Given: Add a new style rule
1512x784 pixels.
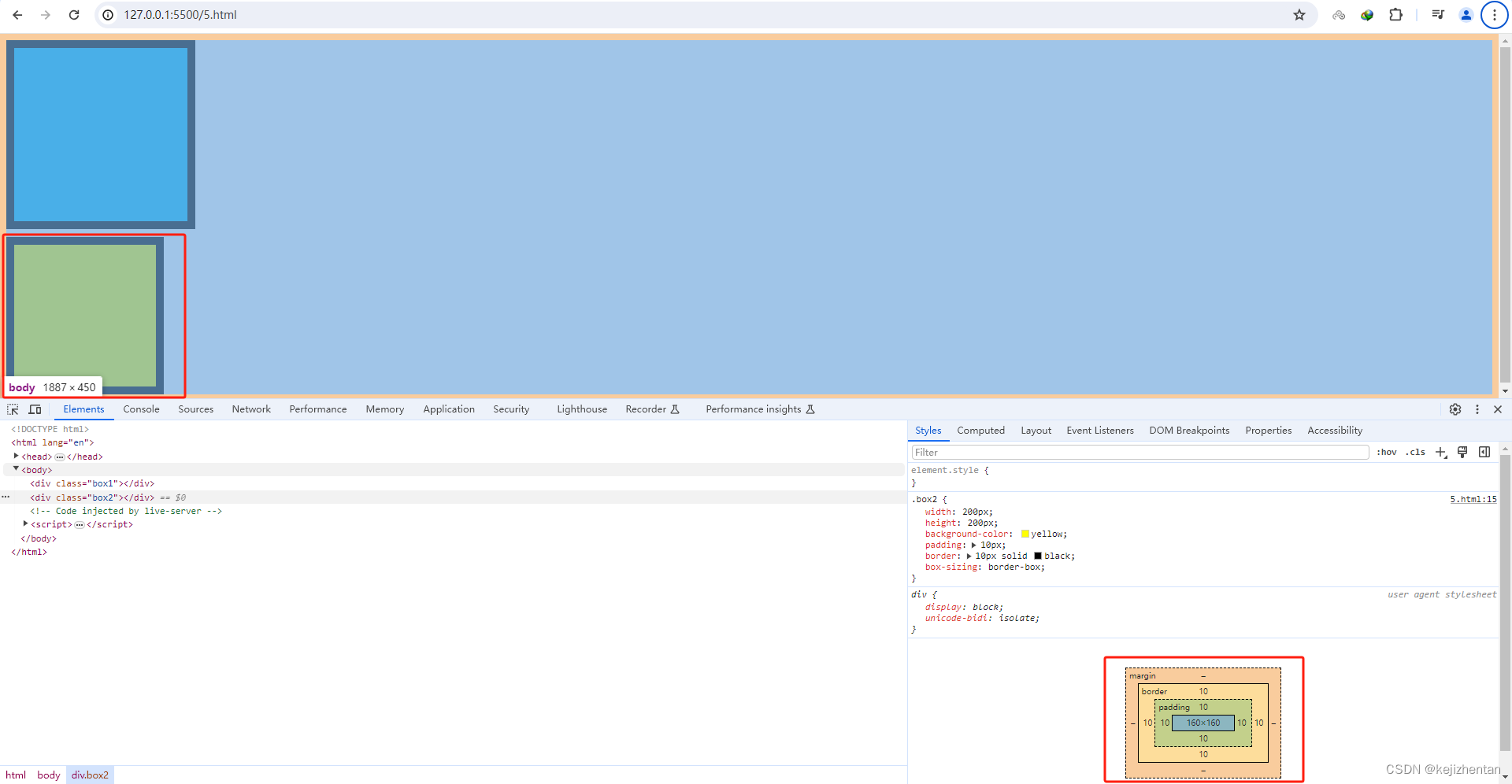Looking at the screenshot, I should 1441,452.
